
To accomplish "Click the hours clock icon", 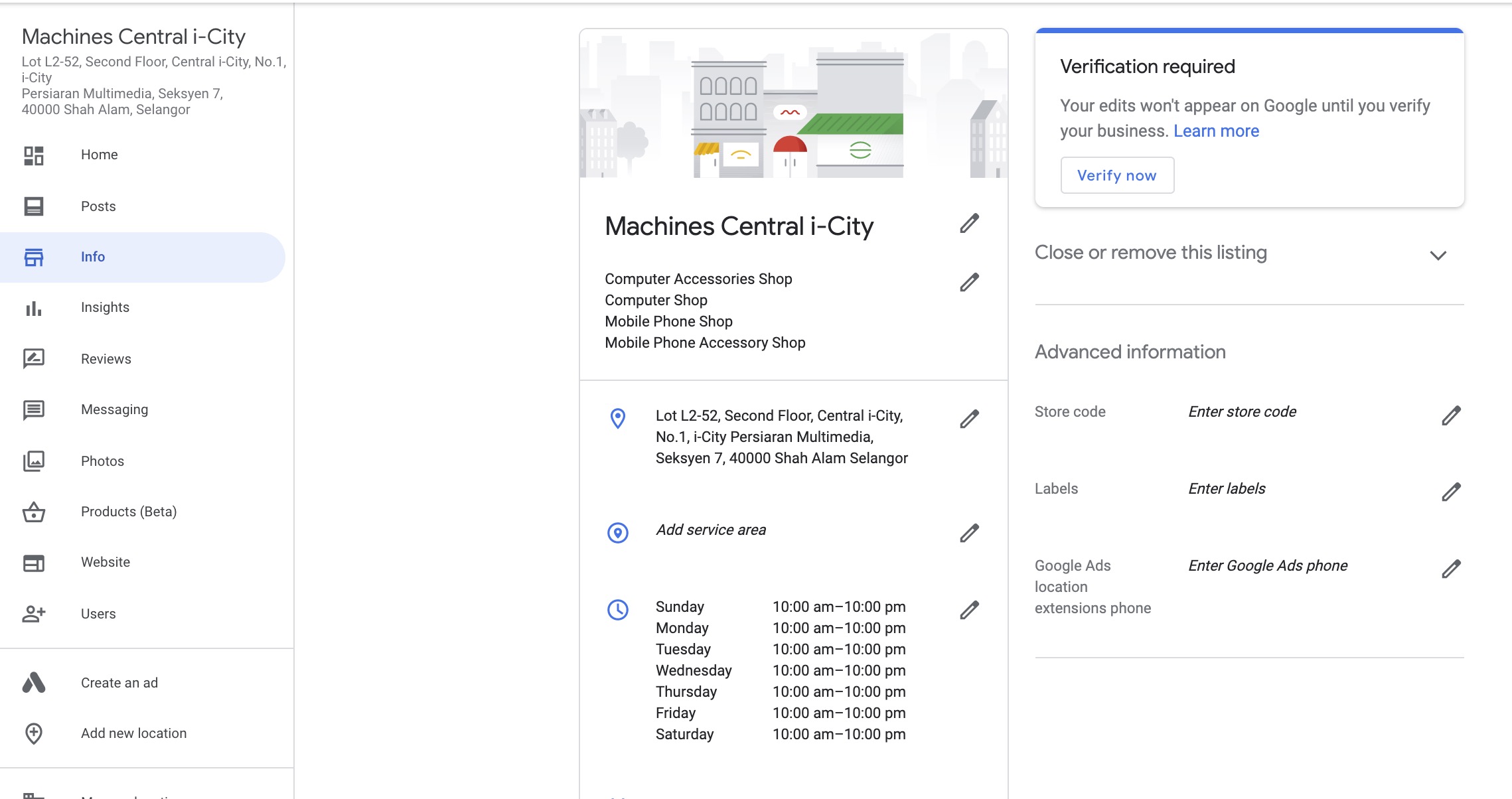I will (x=618, y=610).
